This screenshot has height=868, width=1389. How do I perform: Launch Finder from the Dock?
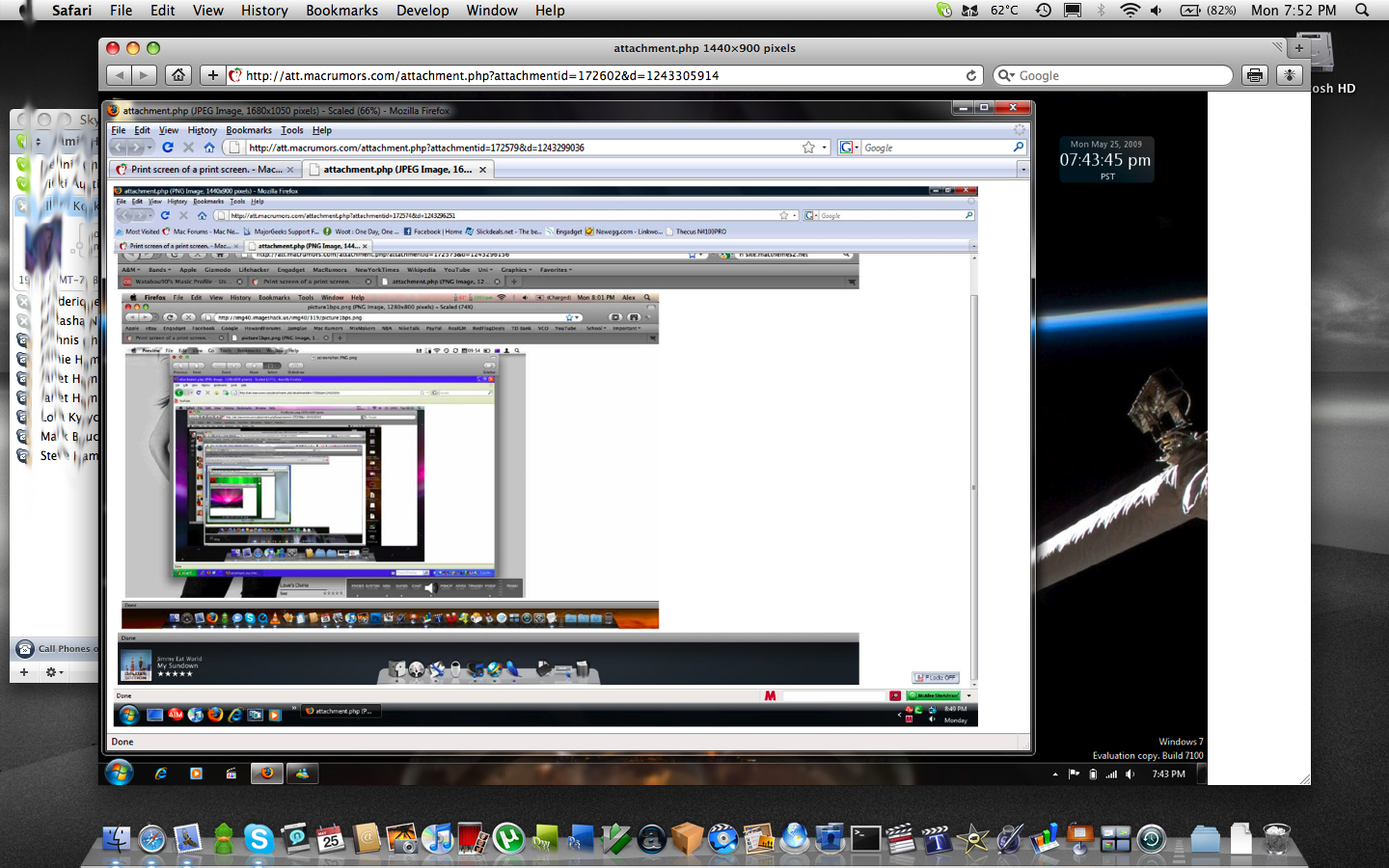(117, 838)
